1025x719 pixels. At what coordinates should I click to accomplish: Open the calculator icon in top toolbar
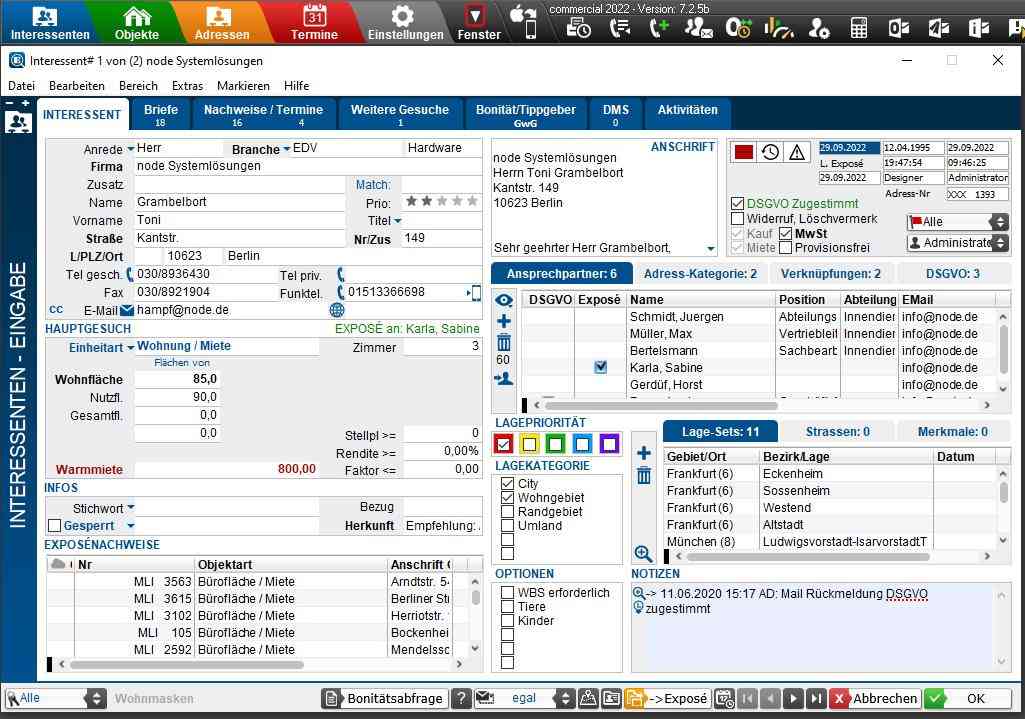[859, 28]
